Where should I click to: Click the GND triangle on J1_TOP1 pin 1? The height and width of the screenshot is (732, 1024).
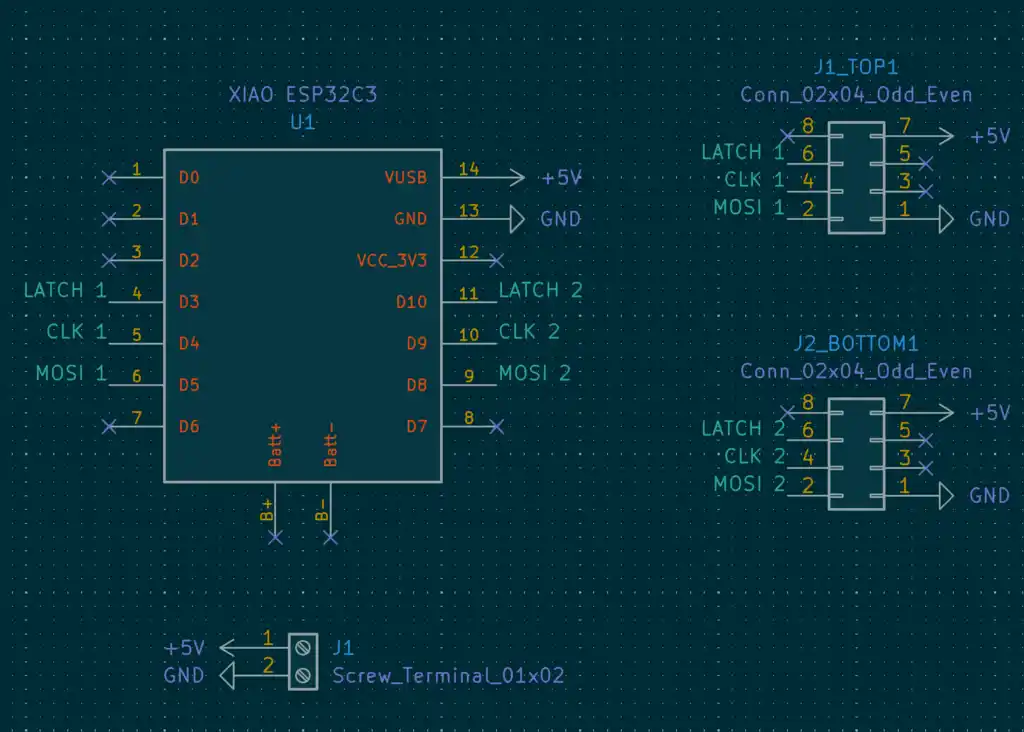pyautogui.click(x=946, y=219)
